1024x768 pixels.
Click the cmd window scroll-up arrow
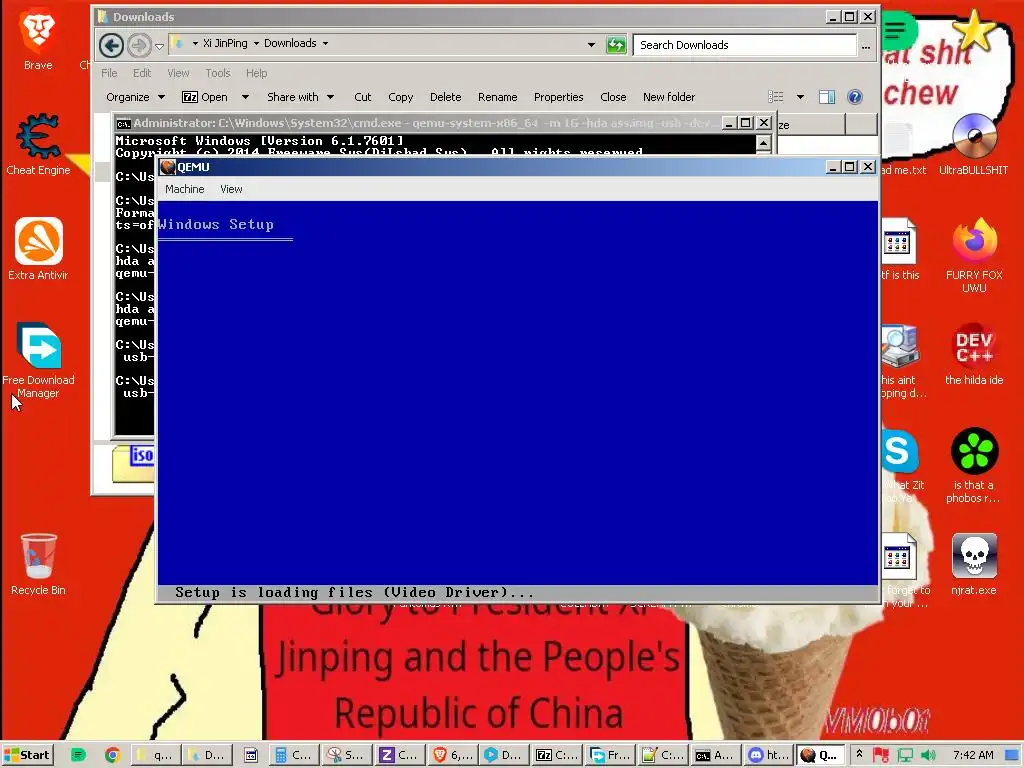(x=763, y=143)
